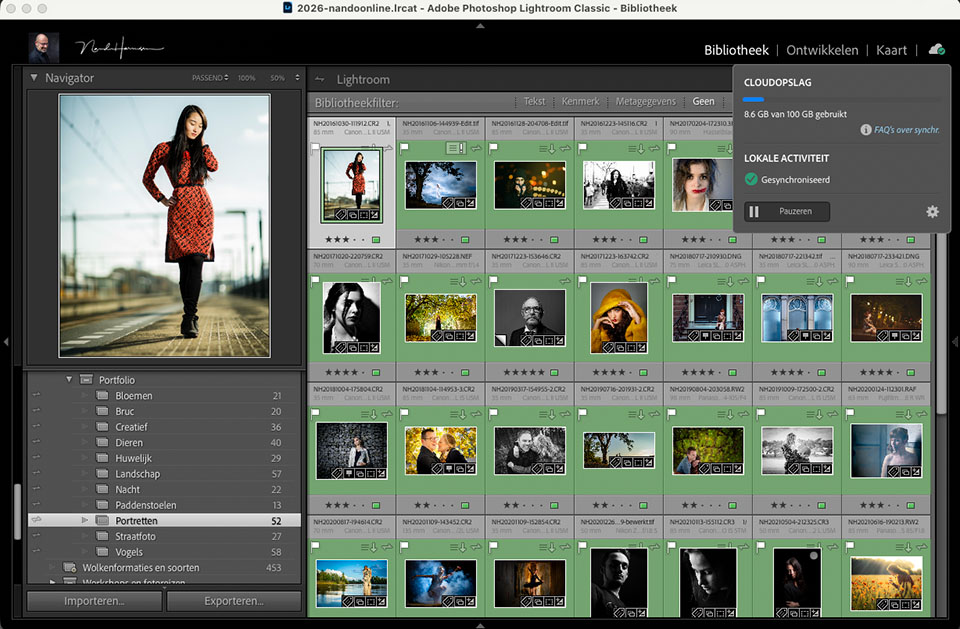The width and height of the screenshot is (960, 629).
Task: Switch to the Ontwikkelen module
Action: click(824, 49)
